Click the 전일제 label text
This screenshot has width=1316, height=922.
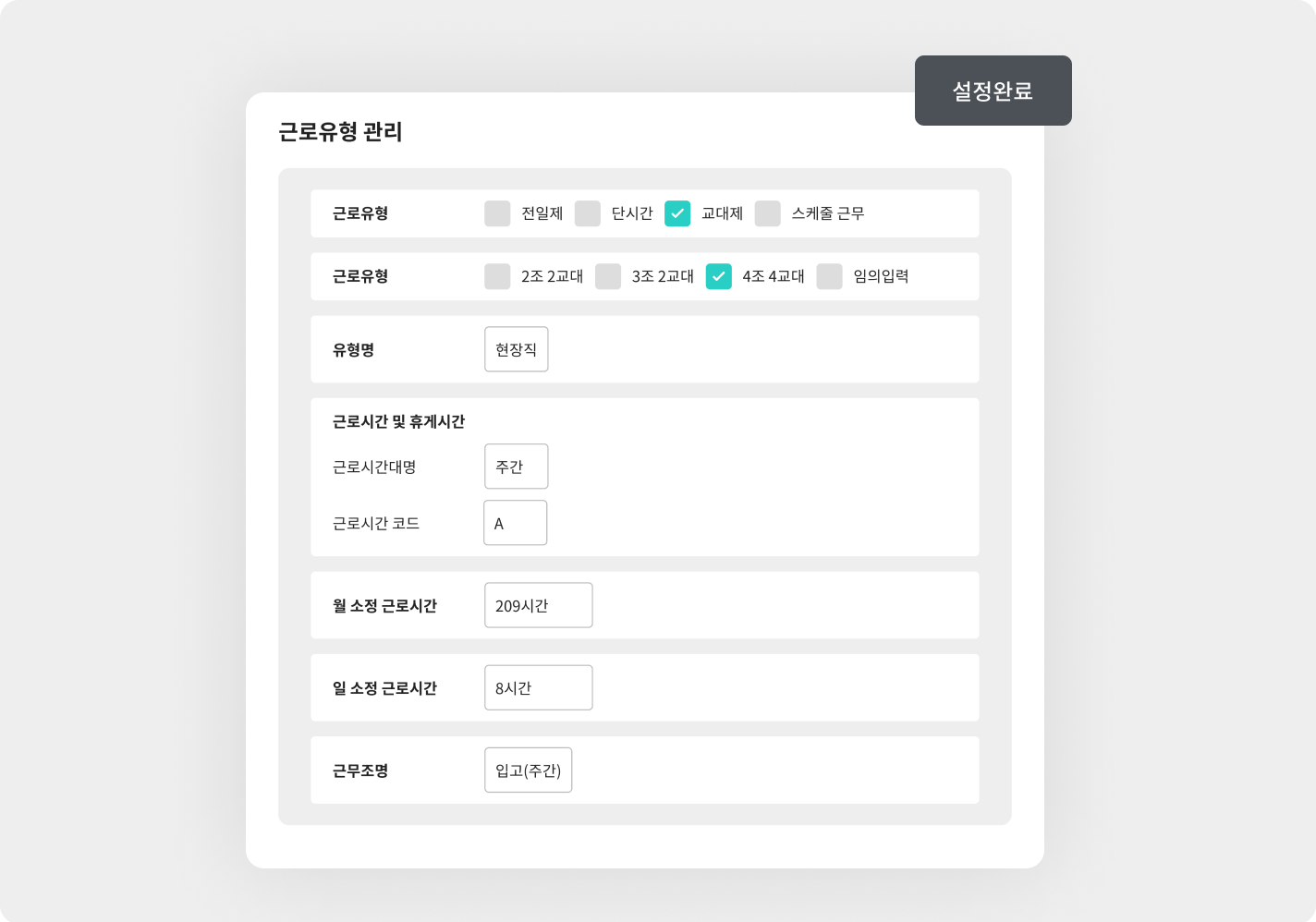(x=542, y=213)
